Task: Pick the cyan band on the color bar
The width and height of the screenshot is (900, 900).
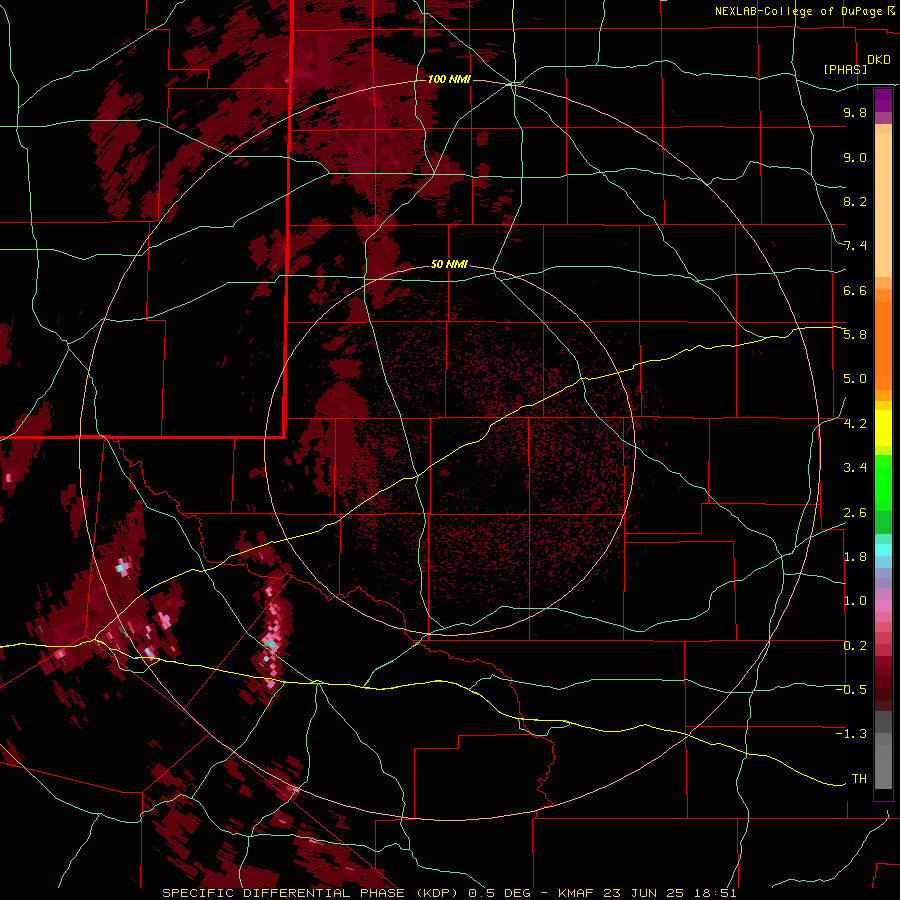Action: [x=883, y=550]
